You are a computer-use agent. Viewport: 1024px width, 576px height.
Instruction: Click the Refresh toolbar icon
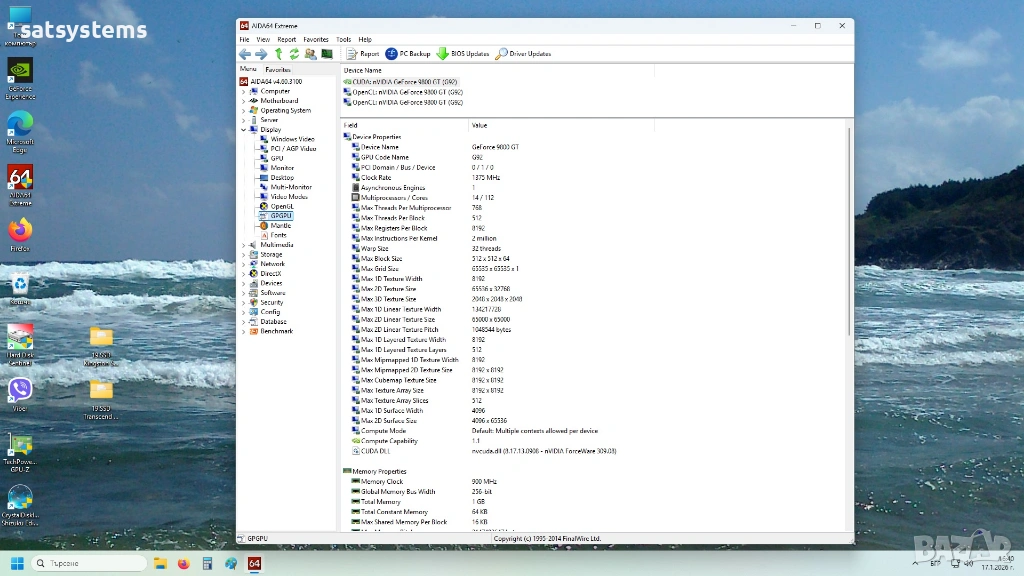coord(294,54)
